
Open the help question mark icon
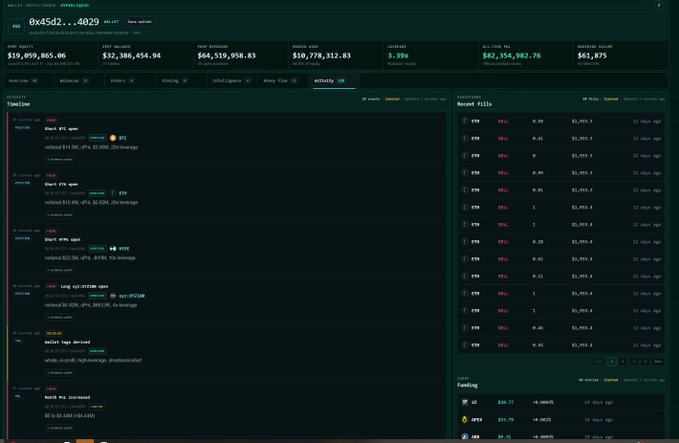point(659,5)
